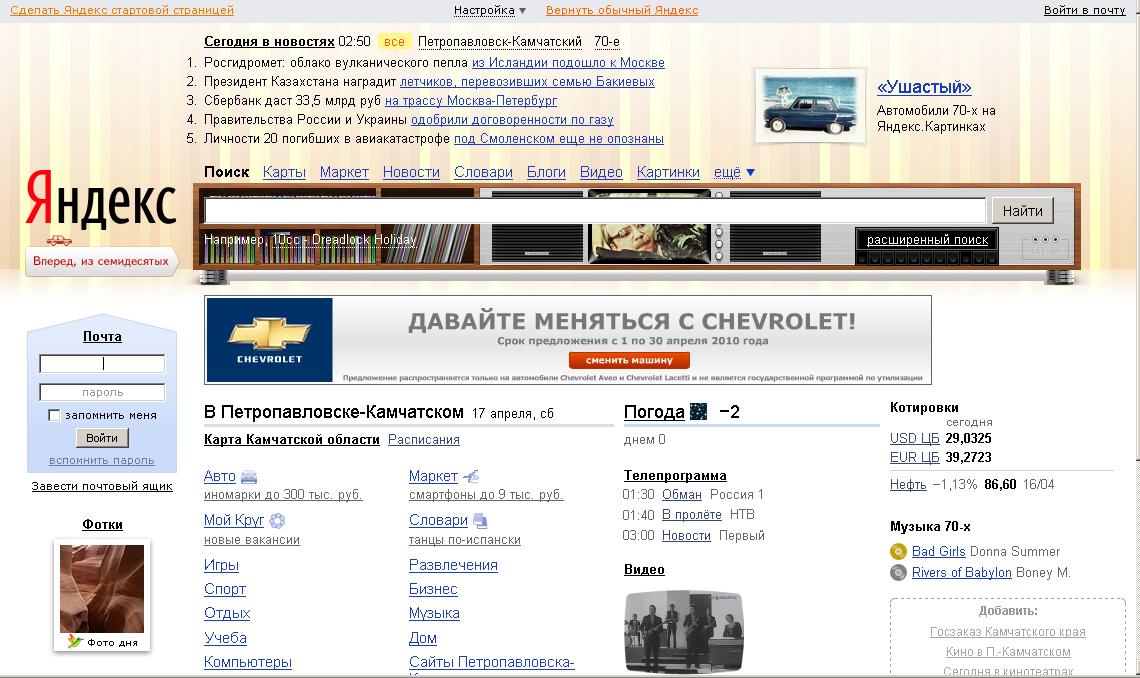Open the Блоги search tab
The width and height of the screenshot is (1140, 678).
pyautogui.click(x=546, y=172)
